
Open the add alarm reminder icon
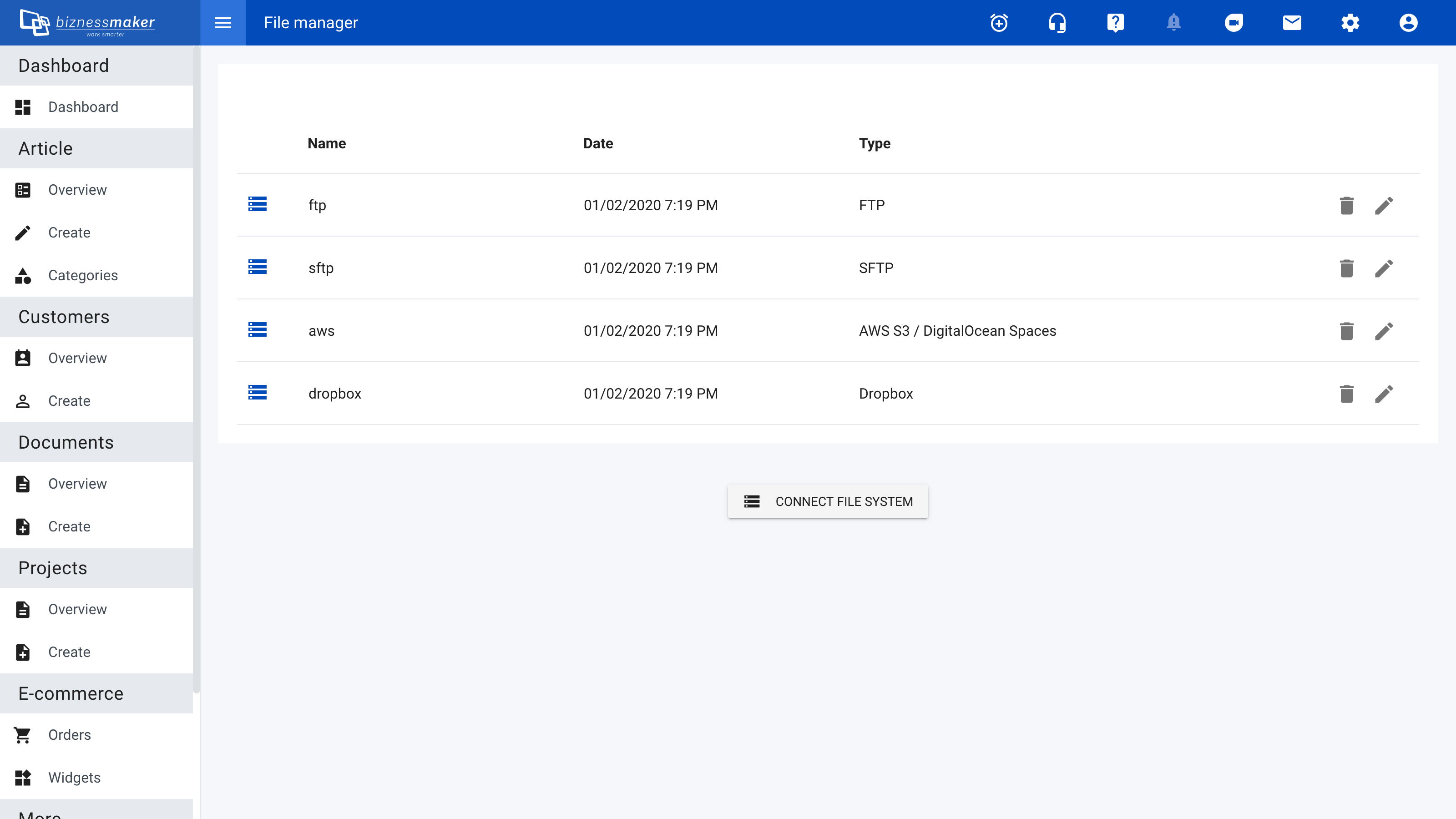point(999,23)
